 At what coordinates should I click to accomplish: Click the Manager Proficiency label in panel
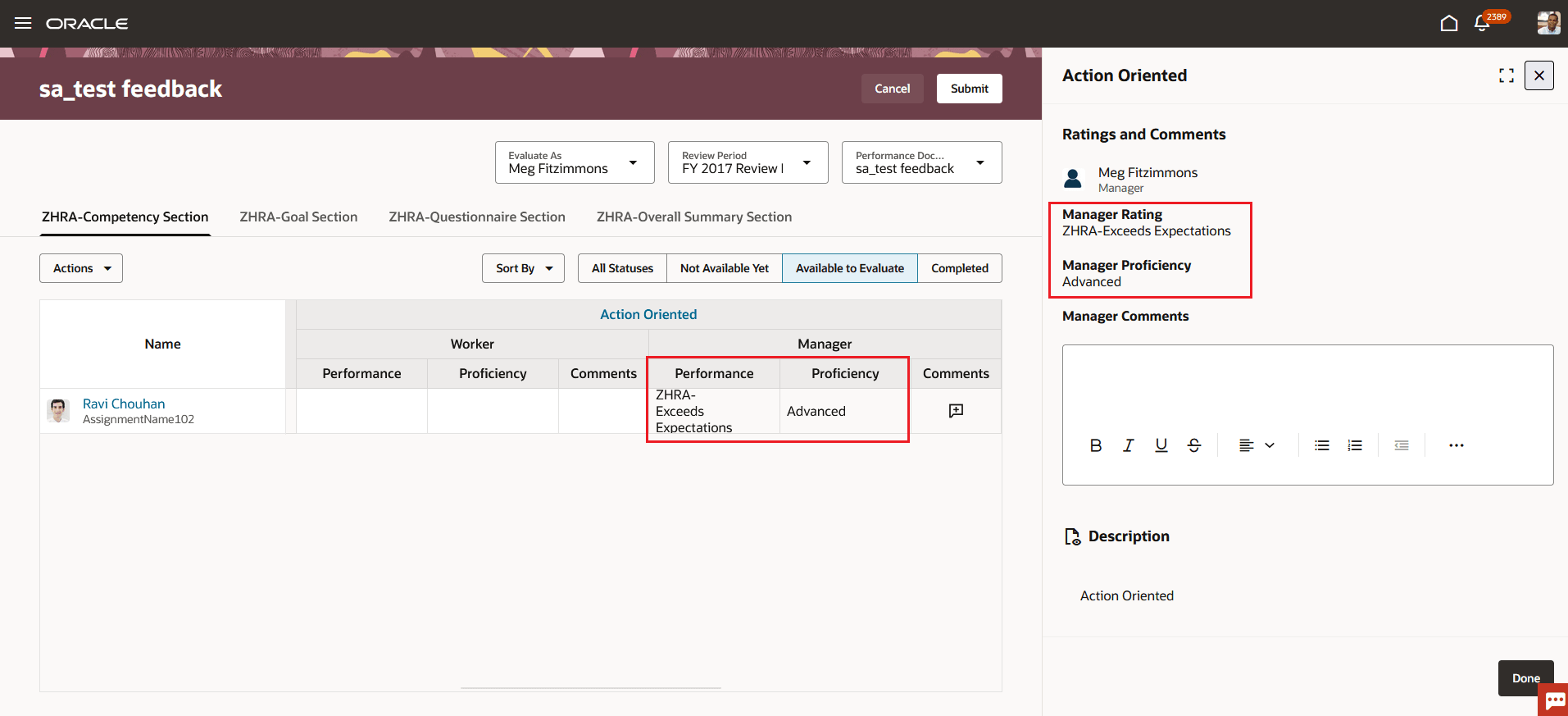click(x=1127, y=265)
